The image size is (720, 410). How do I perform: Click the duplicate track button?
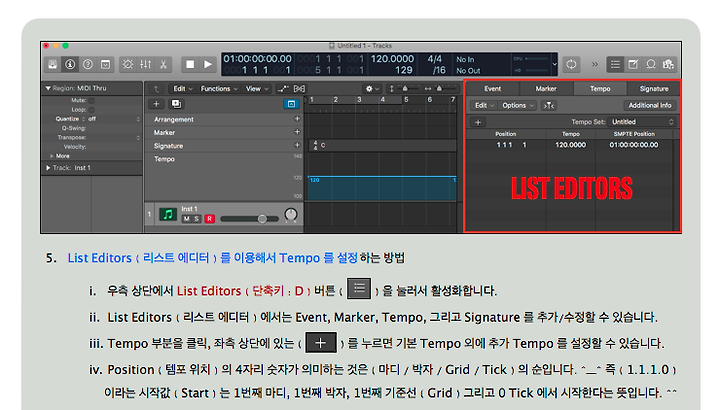[x=176, y=104]
